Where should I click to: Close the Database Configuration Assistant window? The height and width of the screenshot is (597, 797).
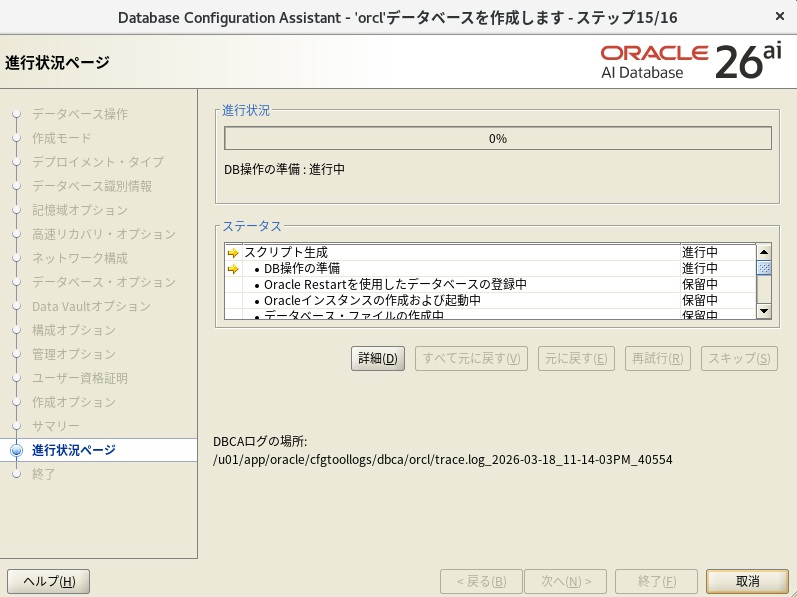tap(780, 17)
